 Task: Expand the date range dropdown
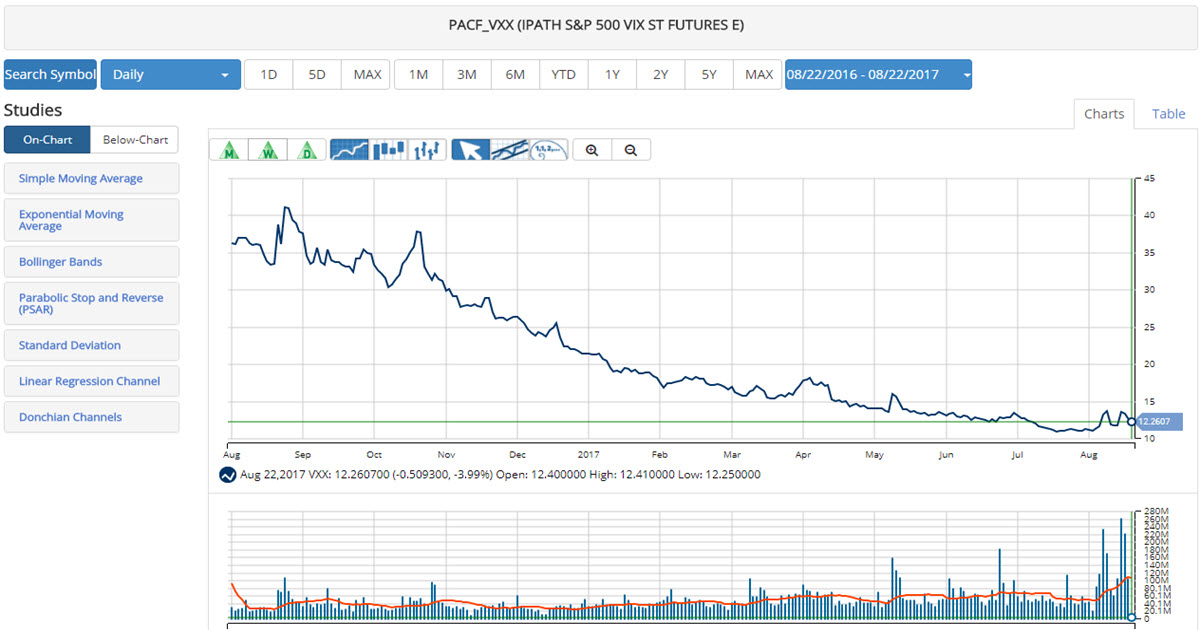(x=878, y=75)
